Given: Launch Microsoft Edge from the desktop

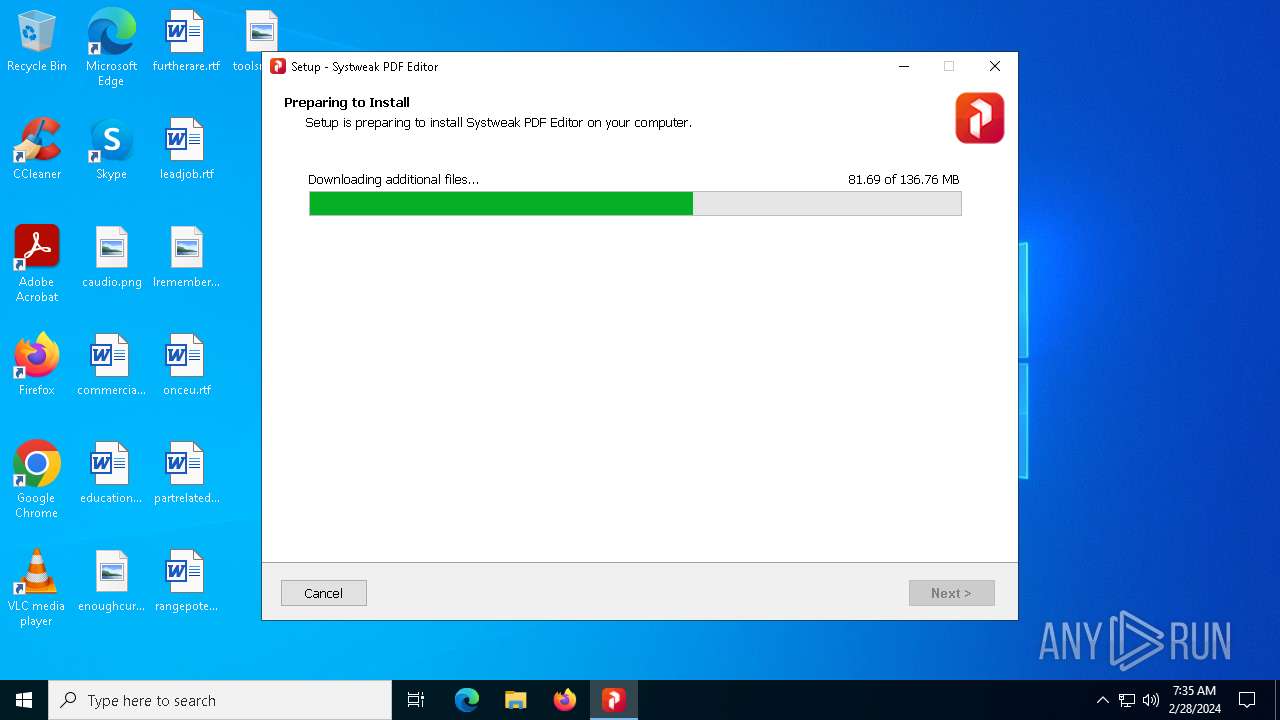Looking at the screenshot, I should pyautogui.click(x=111, y=47).
